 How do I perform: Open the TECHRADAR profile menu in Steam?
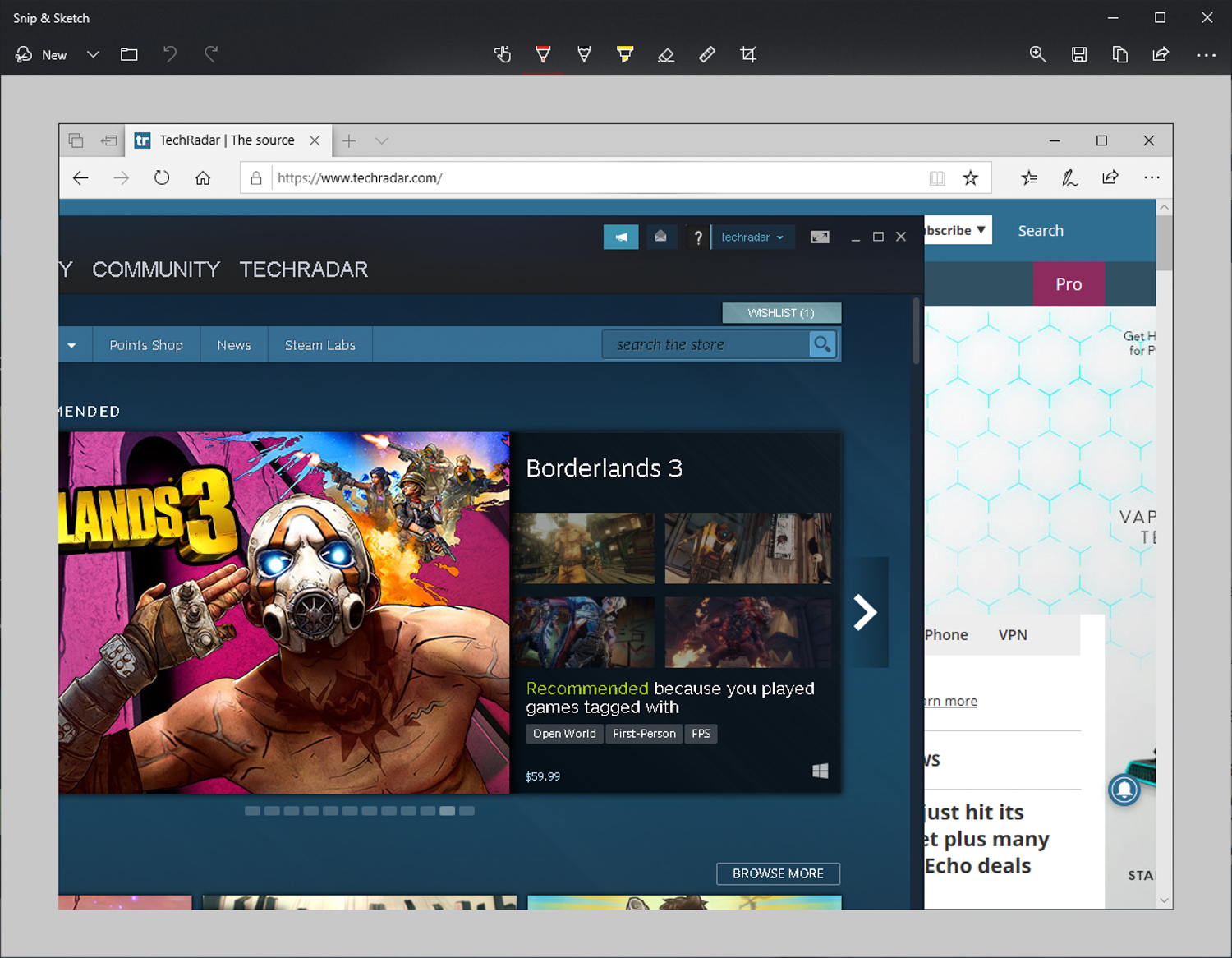(304, 269)
